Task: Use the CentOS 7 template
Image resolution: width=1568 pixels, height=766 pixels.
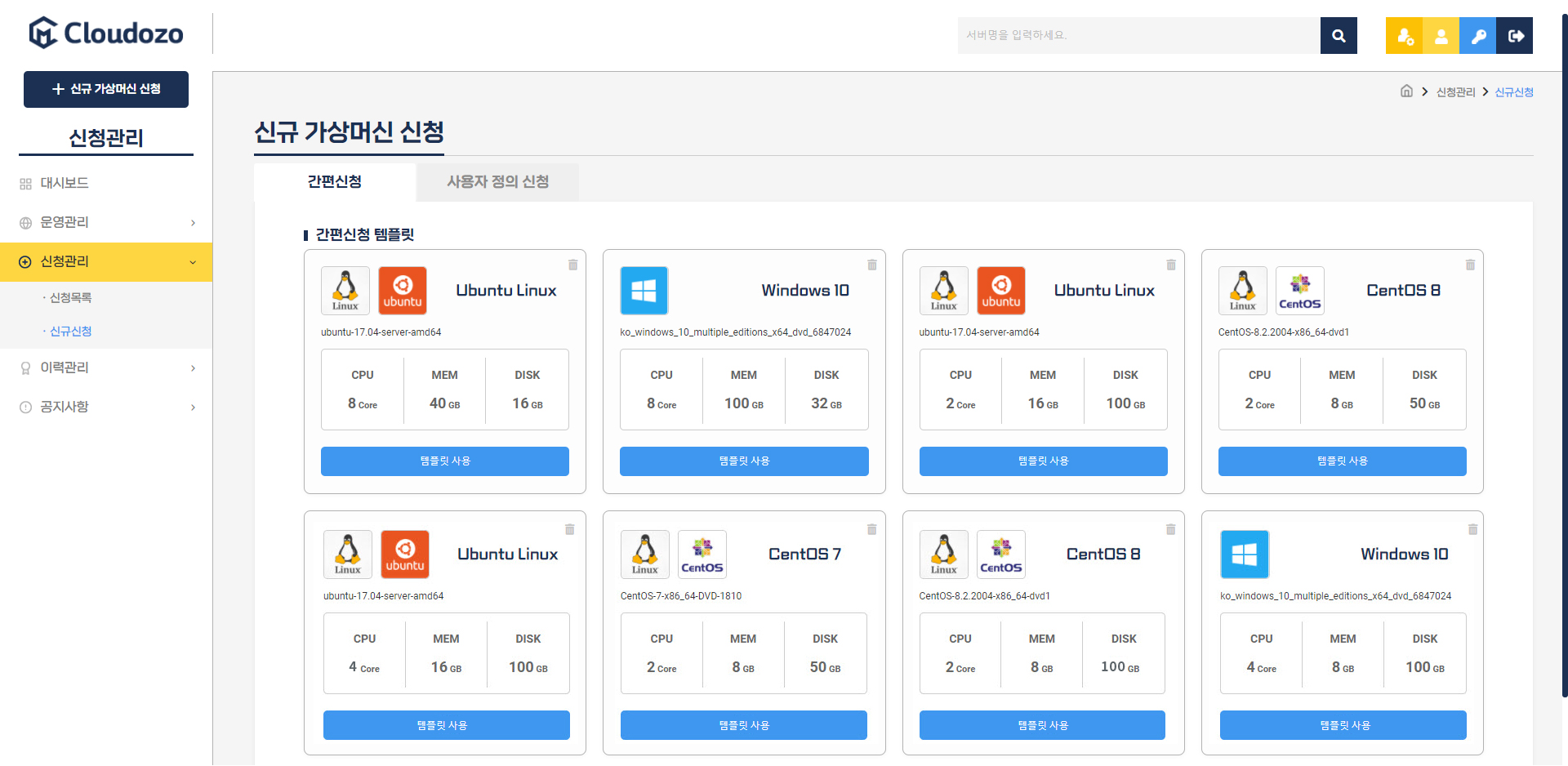Action: coord(743,725)
